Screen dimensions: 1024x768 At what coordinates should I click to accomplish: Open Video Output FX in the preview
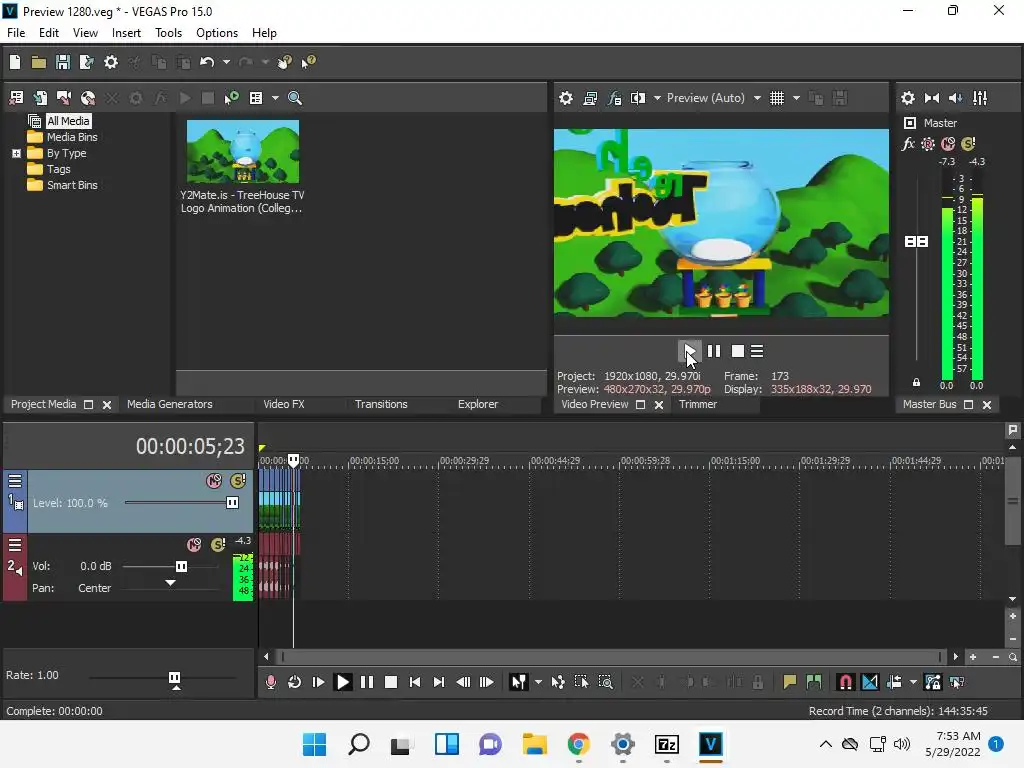coord(615,98)
